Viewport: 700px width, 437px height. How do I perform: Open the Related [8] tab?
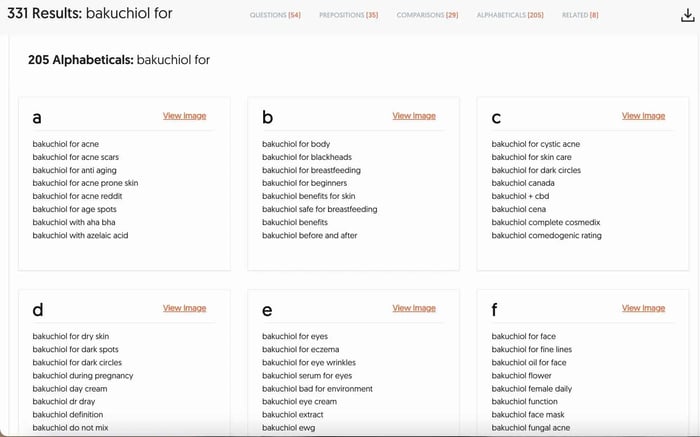click(x=580, y=16)
